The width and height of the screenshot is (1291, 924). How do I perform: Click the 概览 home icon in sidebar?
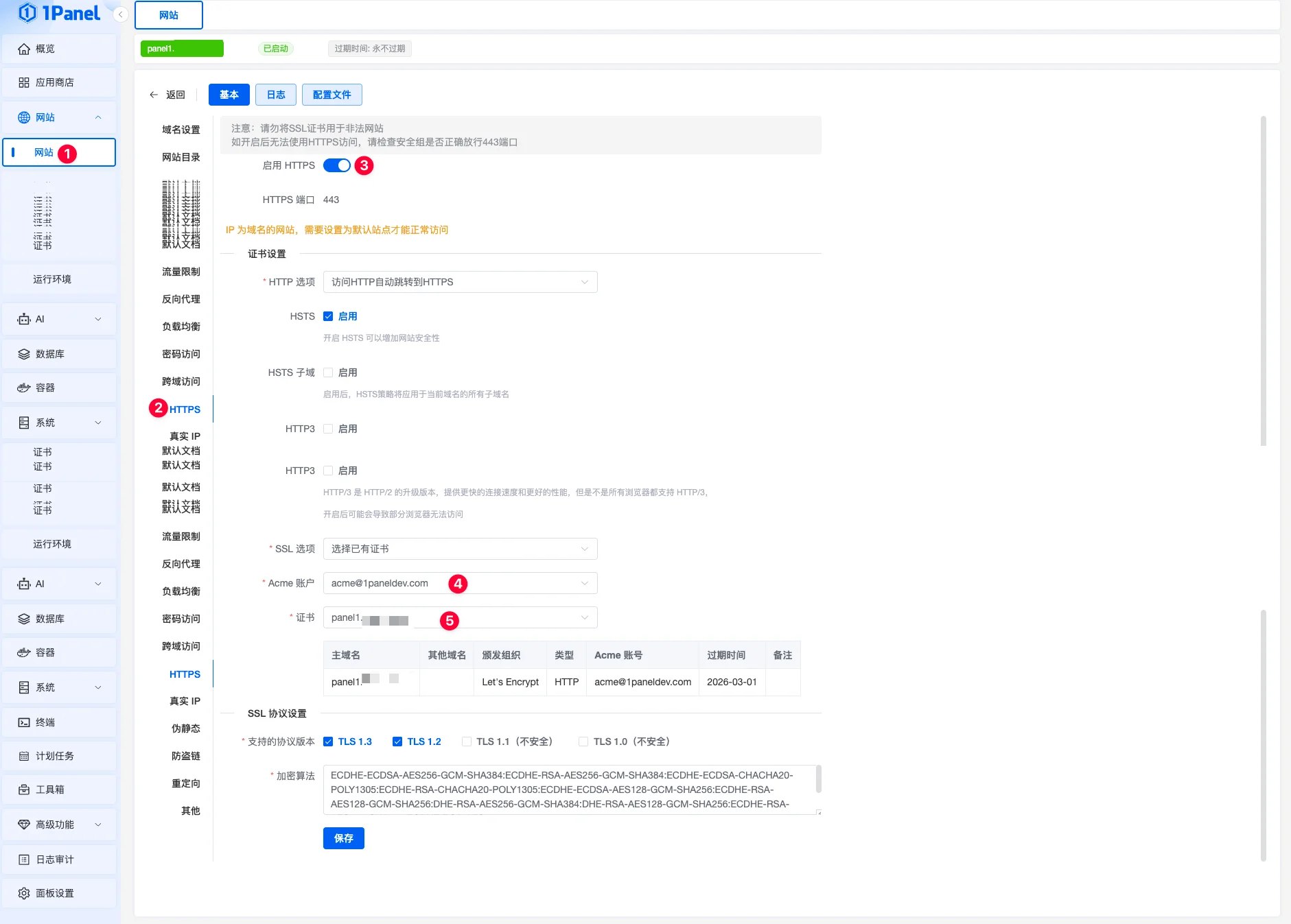click(24, 49)
